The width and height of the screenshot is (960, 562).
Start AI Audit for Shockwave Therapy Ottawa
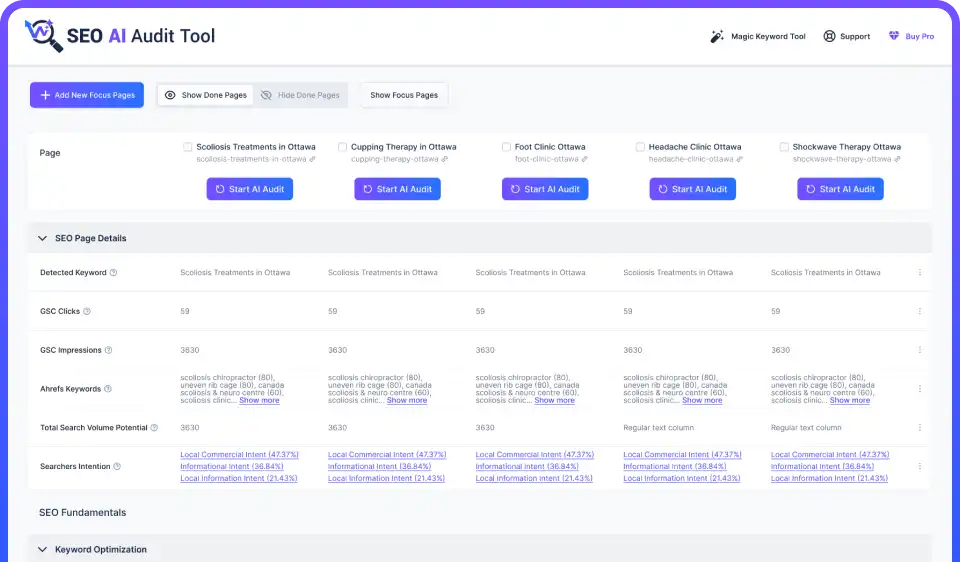coord(840,189)
